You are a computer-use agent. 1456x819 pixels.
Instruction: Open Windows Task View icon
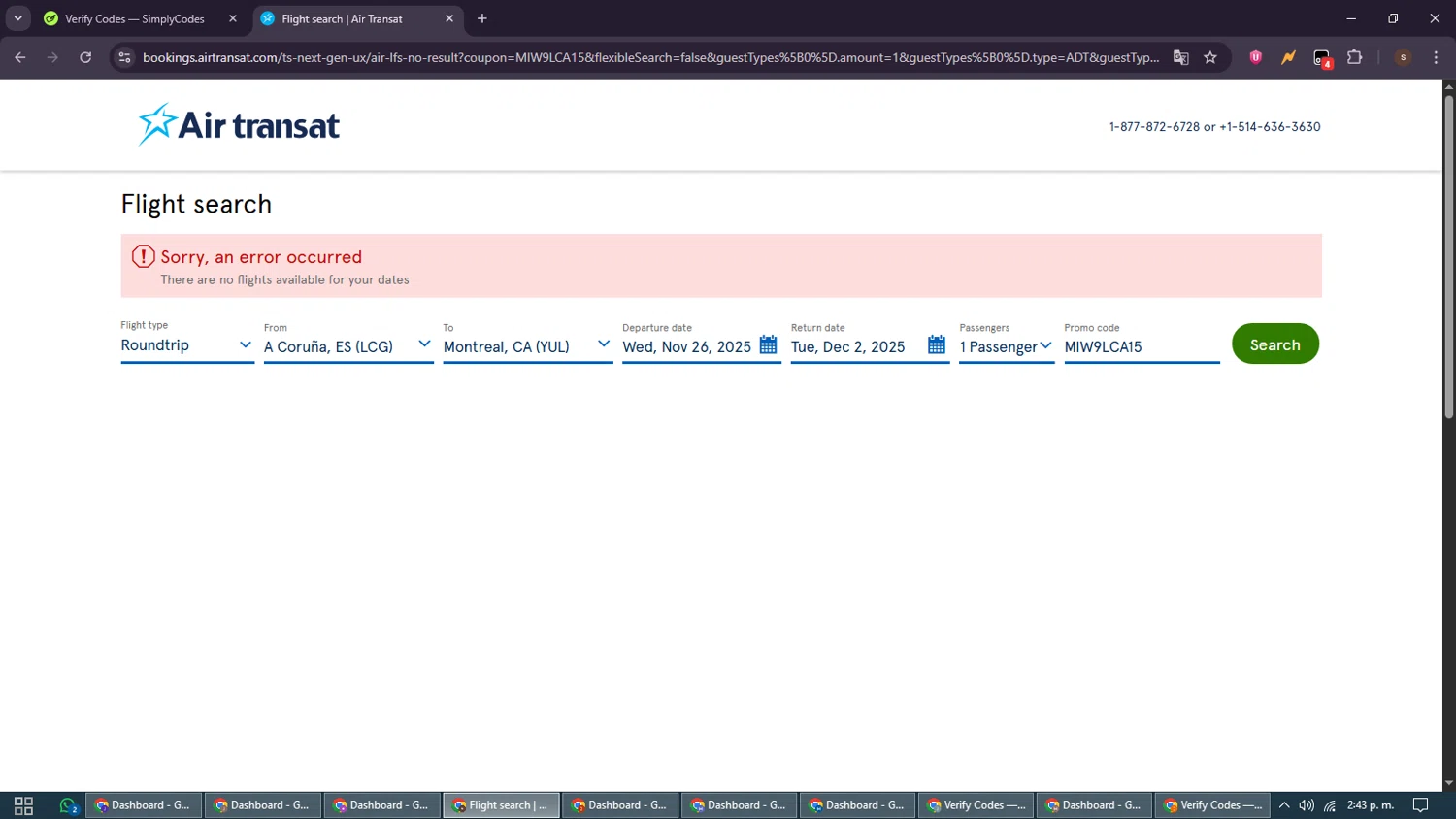24,805
